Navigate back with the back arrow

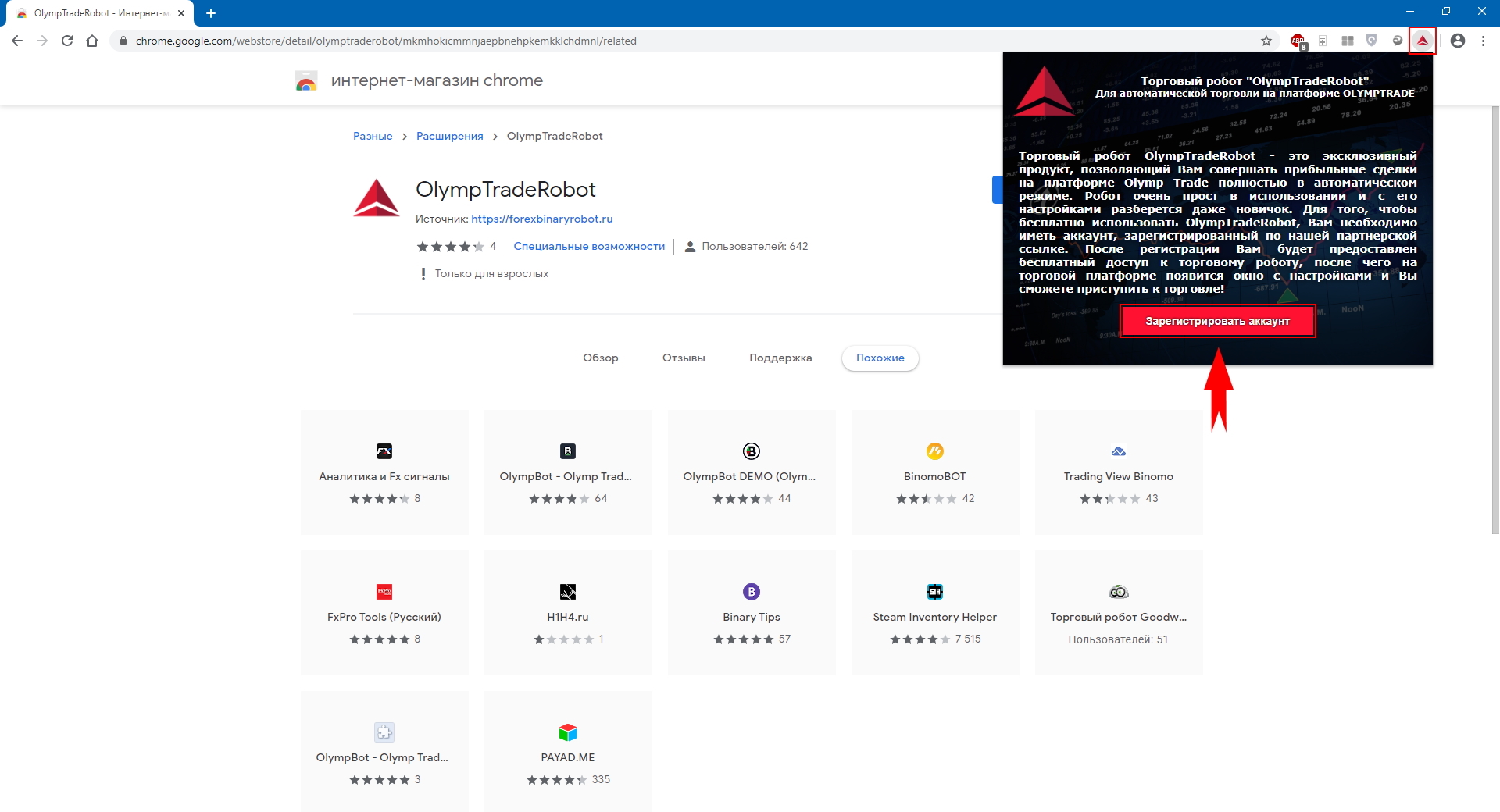coord(17,41)
